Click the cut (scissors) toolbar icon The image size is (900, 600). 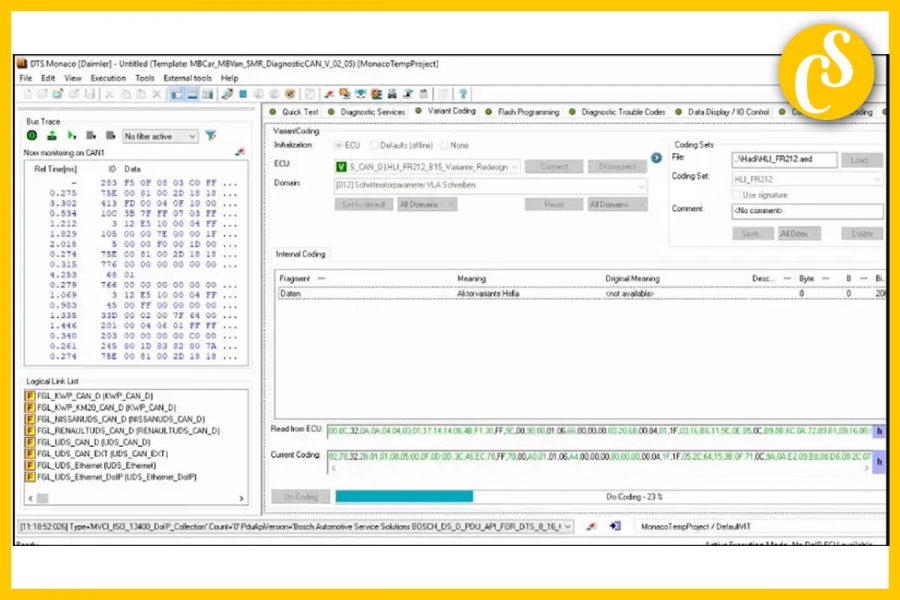pyautogui.click(x=107, y=94)
